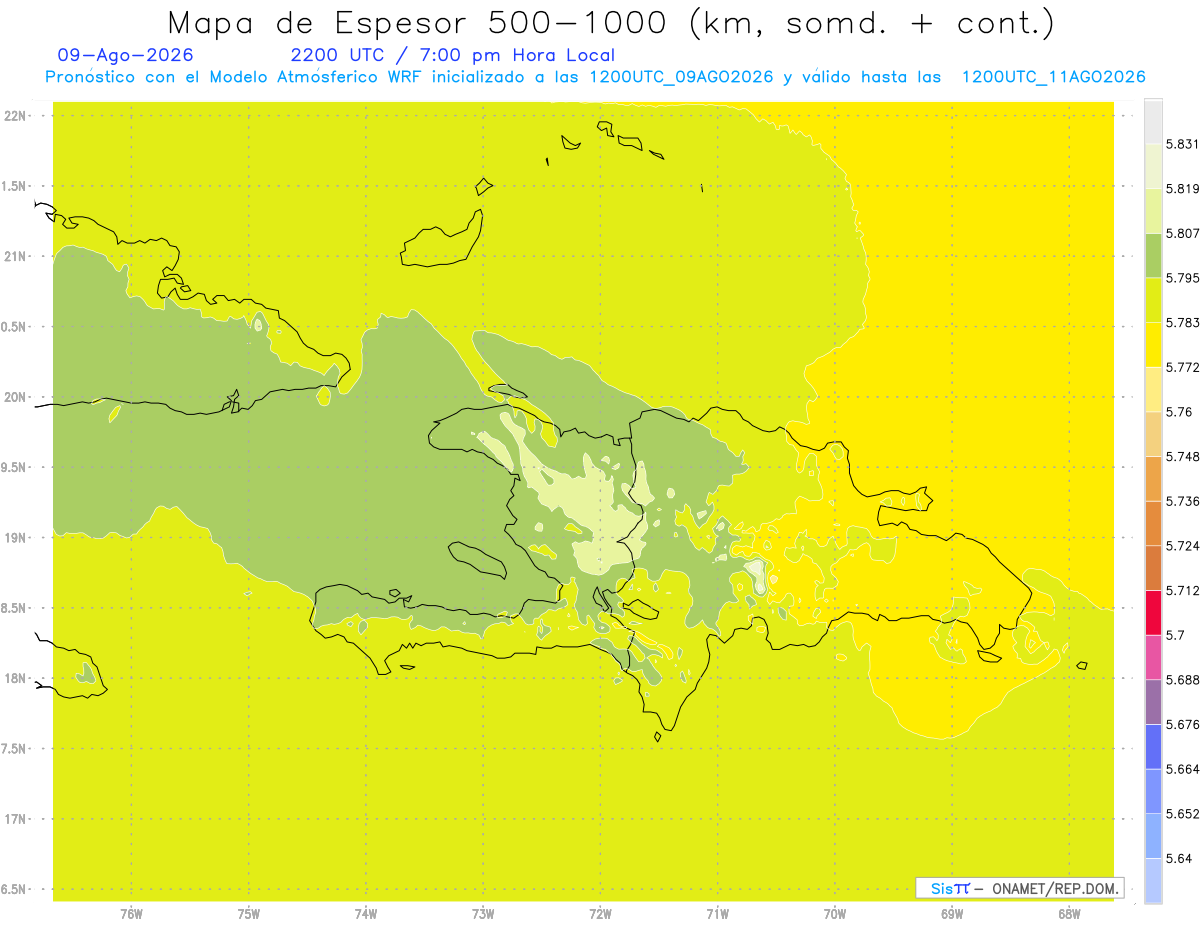This screenshot has height=927, width=1200.
Task: Select the palest blue swatch below 5.64
Action: tap(1153, 881)
